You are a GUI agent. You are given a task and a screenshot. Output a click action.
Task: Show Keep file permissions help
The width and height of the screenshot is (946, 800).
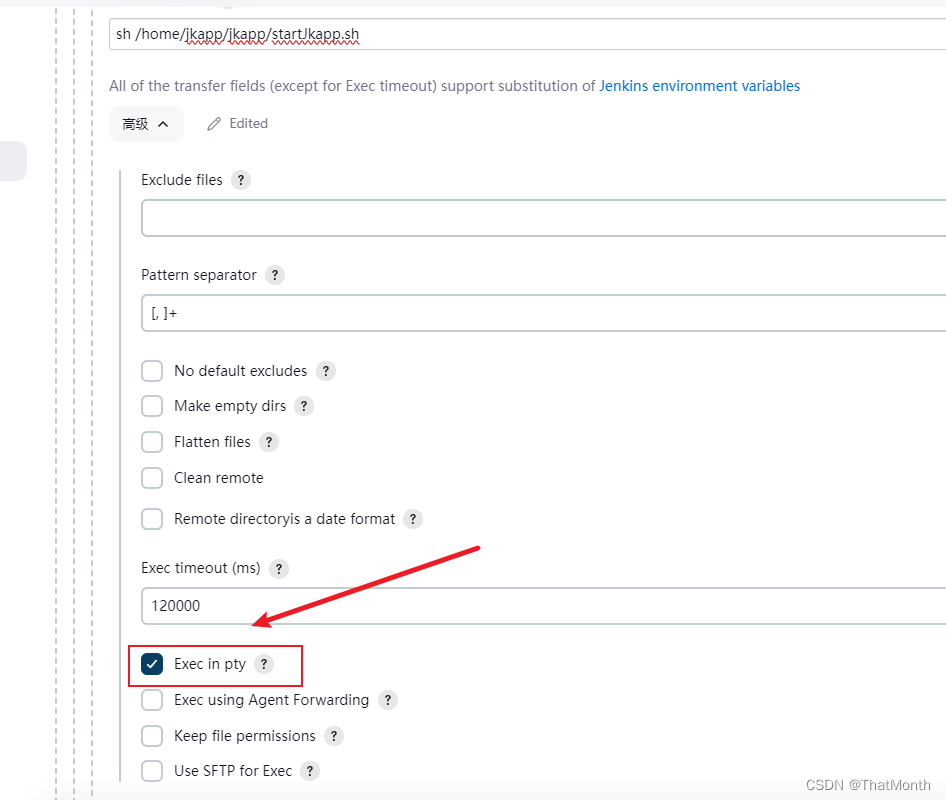click(334, 736)
